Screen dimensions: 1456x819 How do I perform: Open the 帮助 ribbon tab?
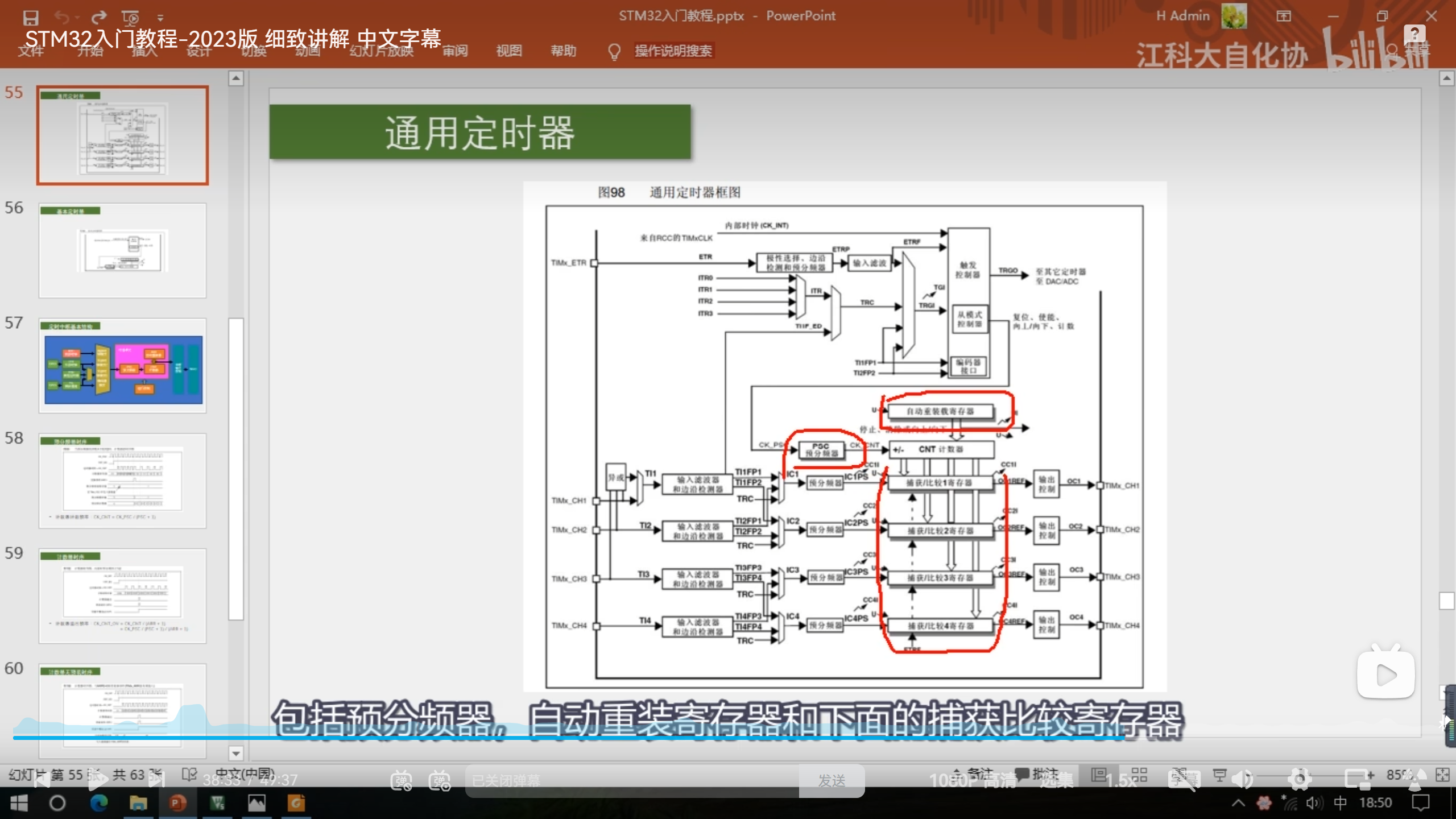click(x=563, y=51)
